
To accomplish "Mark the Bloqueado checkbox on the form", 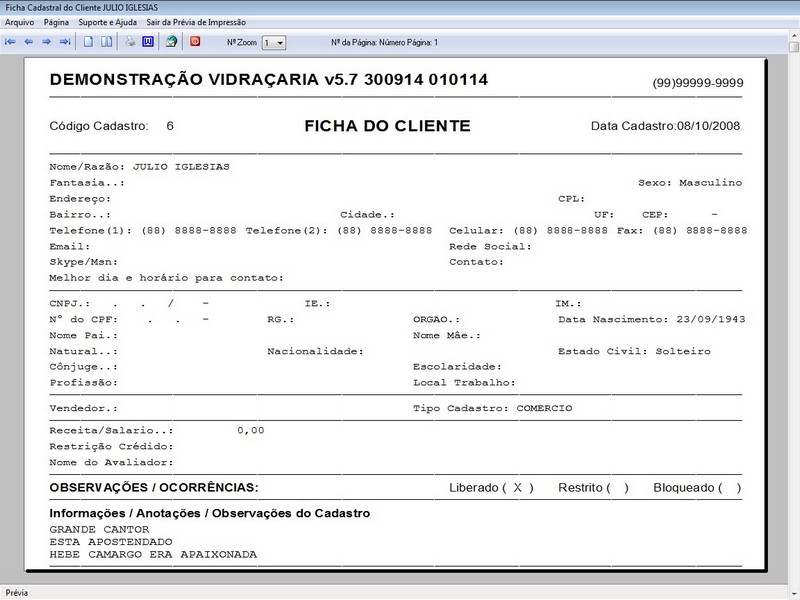I will [x=732, y=488].
